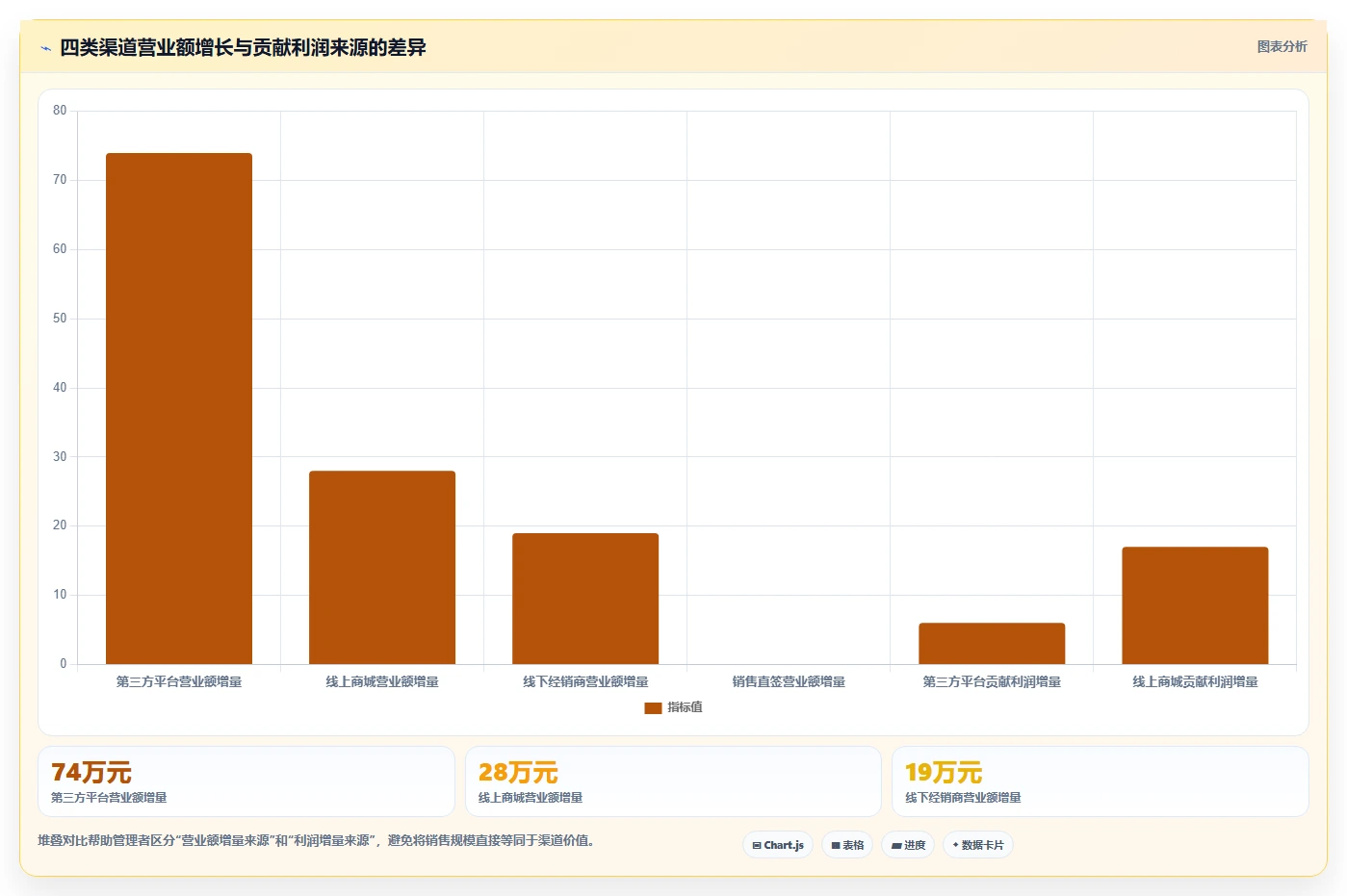
Task: Click the 第三方平台贡献利润增量 x-axis label
Action: (992, 681)
